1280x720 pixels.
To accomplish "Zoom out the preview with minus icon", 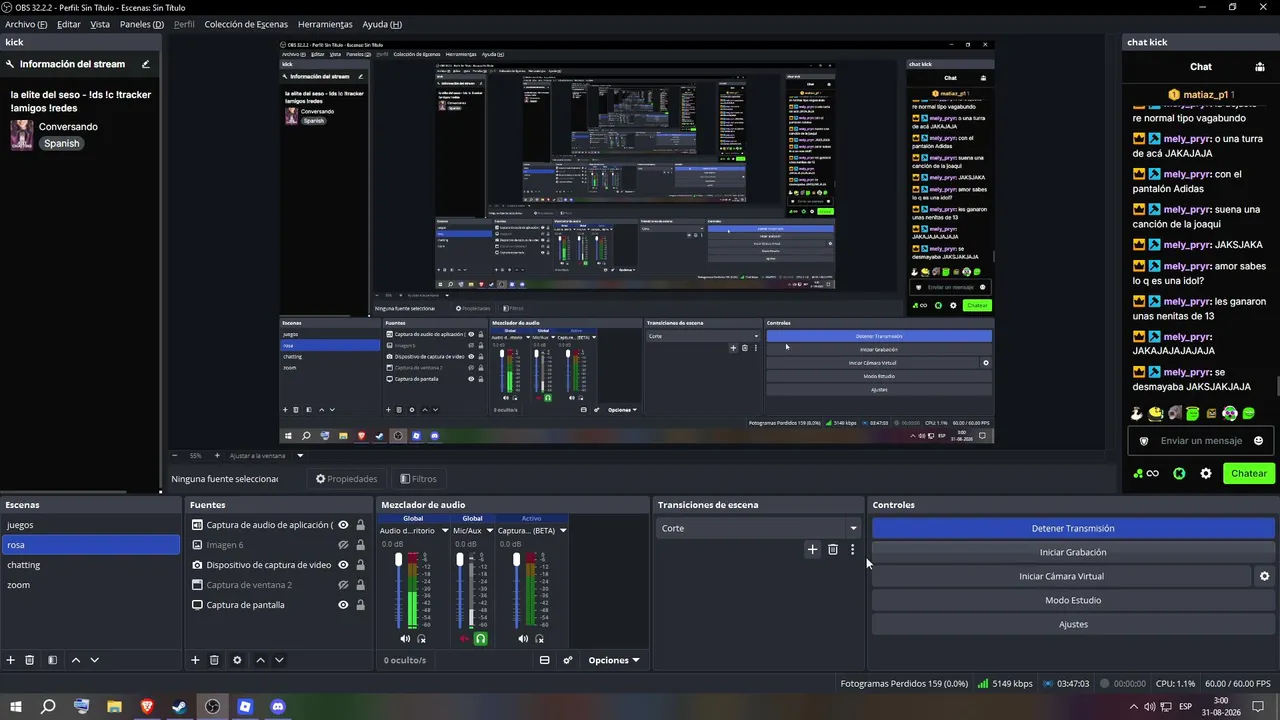I will click(175, 456).
